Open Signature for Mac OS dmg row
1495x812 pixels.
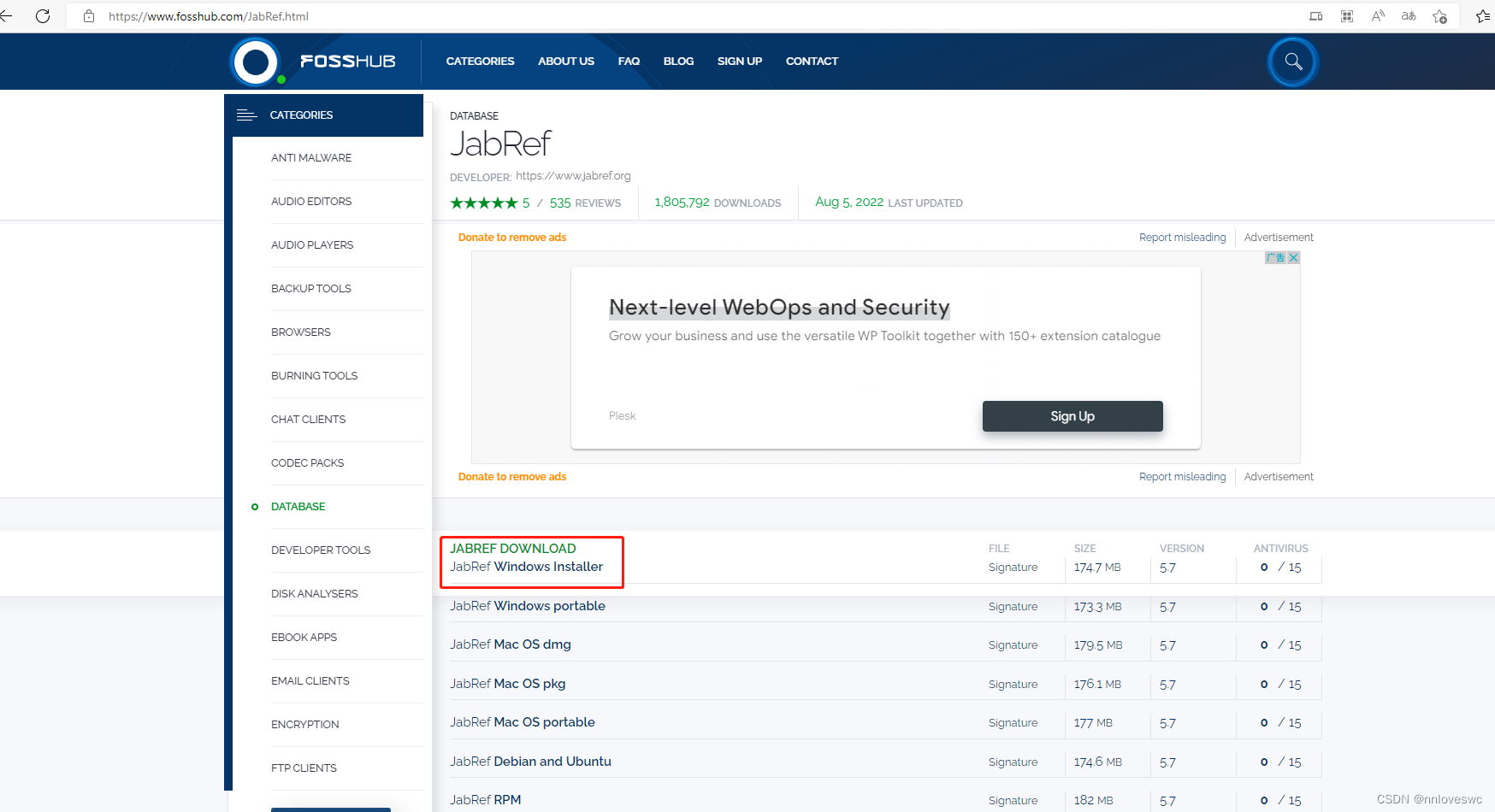click(x=1013, y=645)
